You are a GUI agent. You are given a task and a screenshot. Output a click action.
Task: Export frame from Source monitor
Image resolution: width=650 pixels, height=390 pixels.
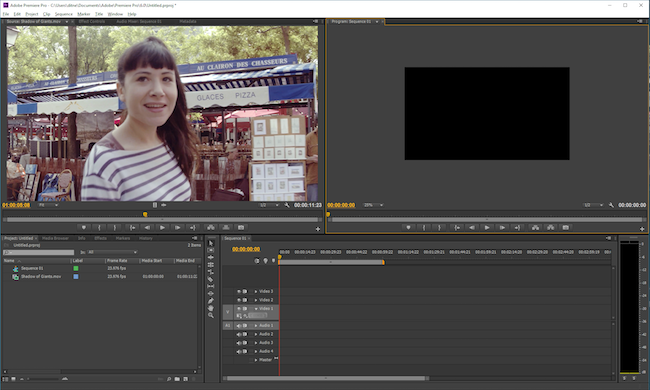click(x=241, y=228)
